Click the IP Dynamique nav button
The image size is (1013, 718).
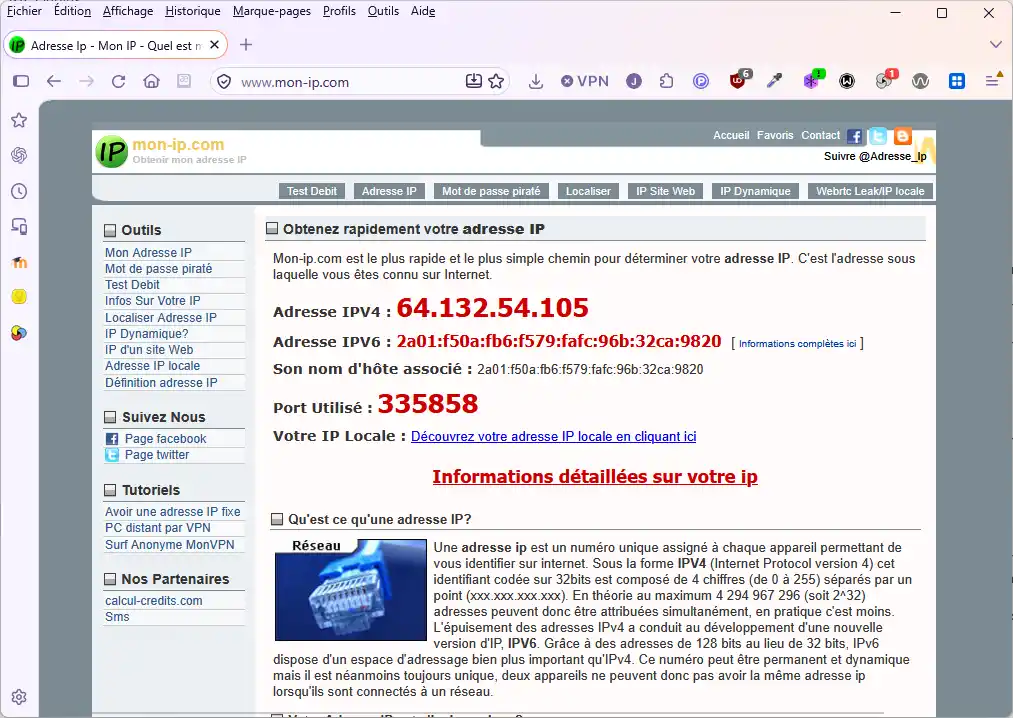[x=755, y=191]
